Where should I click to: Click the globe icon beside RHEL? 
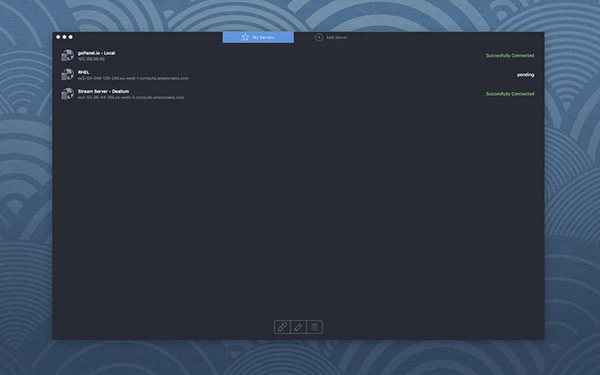(67, 74)
